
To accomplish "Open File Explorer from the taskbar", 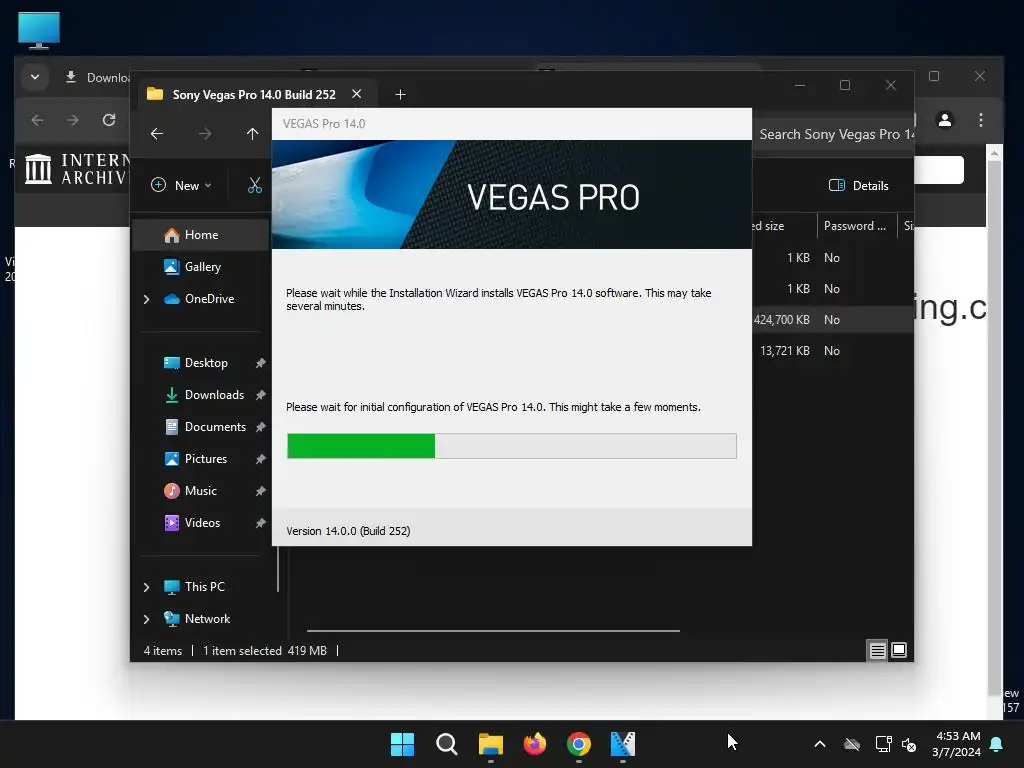I will pyautogui.click(x=490, y=744).
